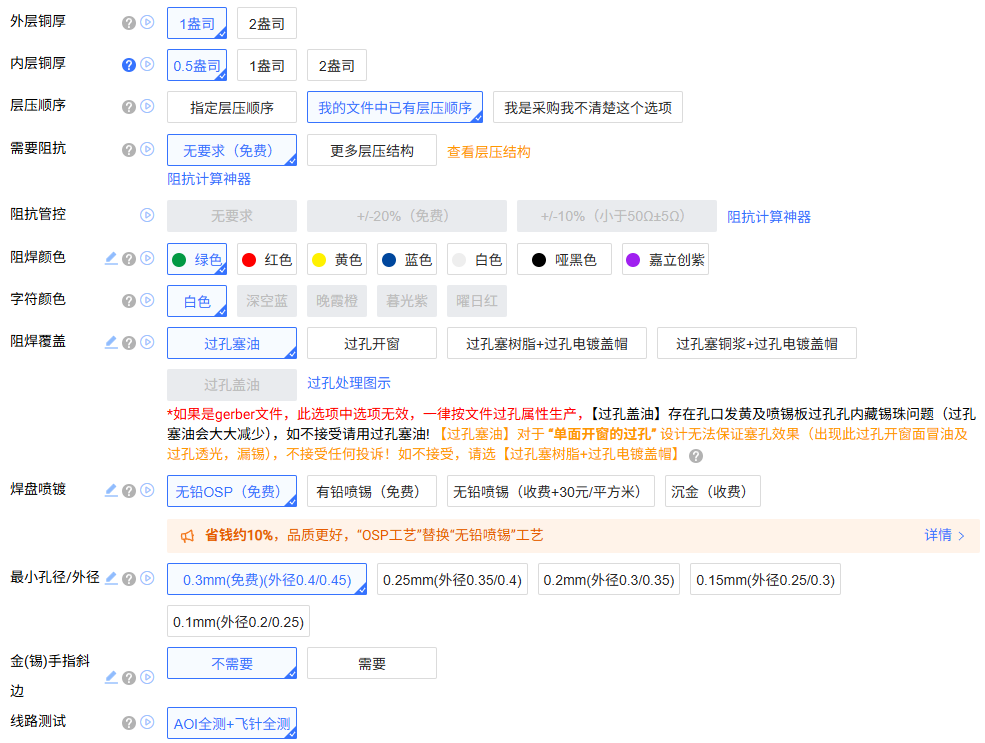This screenshot has width=985, height=743.
Task: Select AOI全测+飞针全测 circuit test
Action: point(232,723)
